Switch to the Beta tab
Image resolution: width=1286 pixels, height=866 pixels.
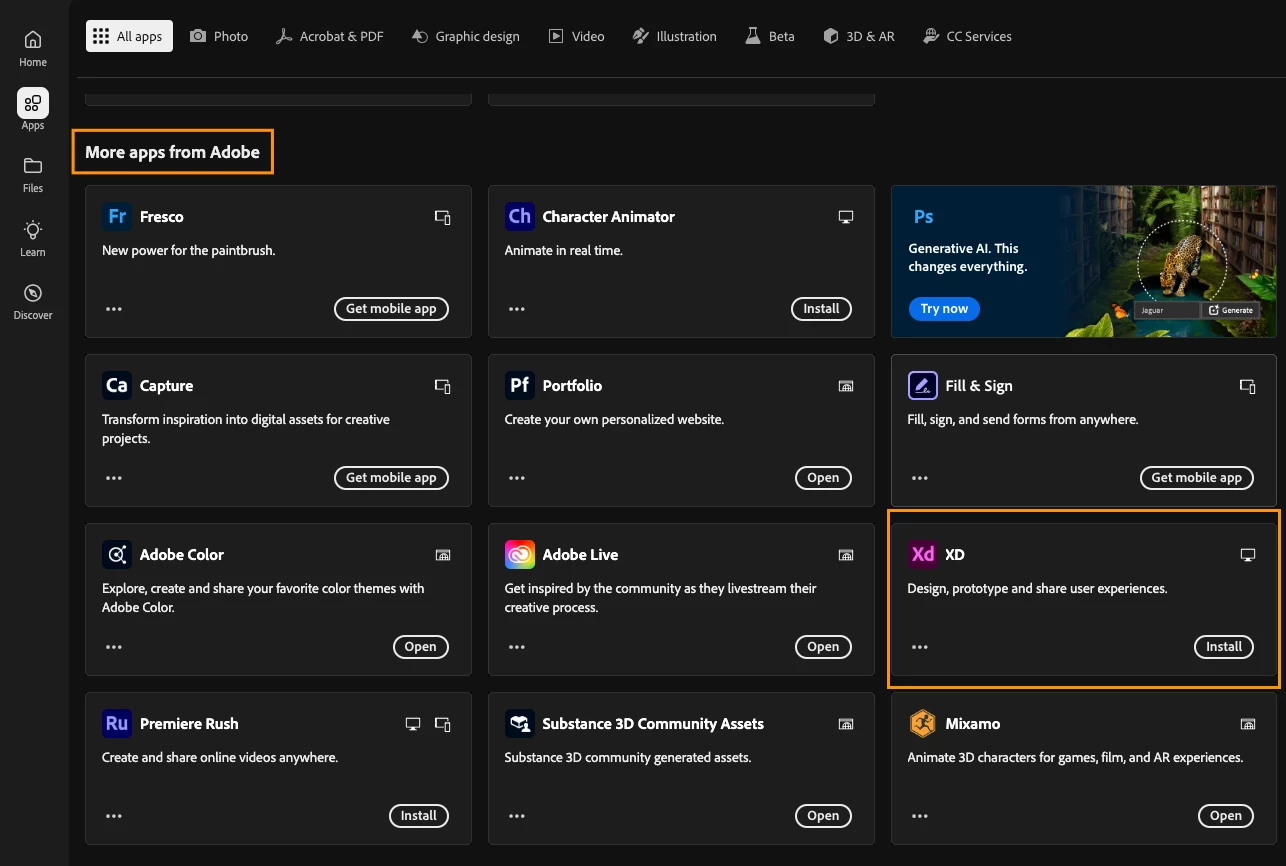pos(770,36)
